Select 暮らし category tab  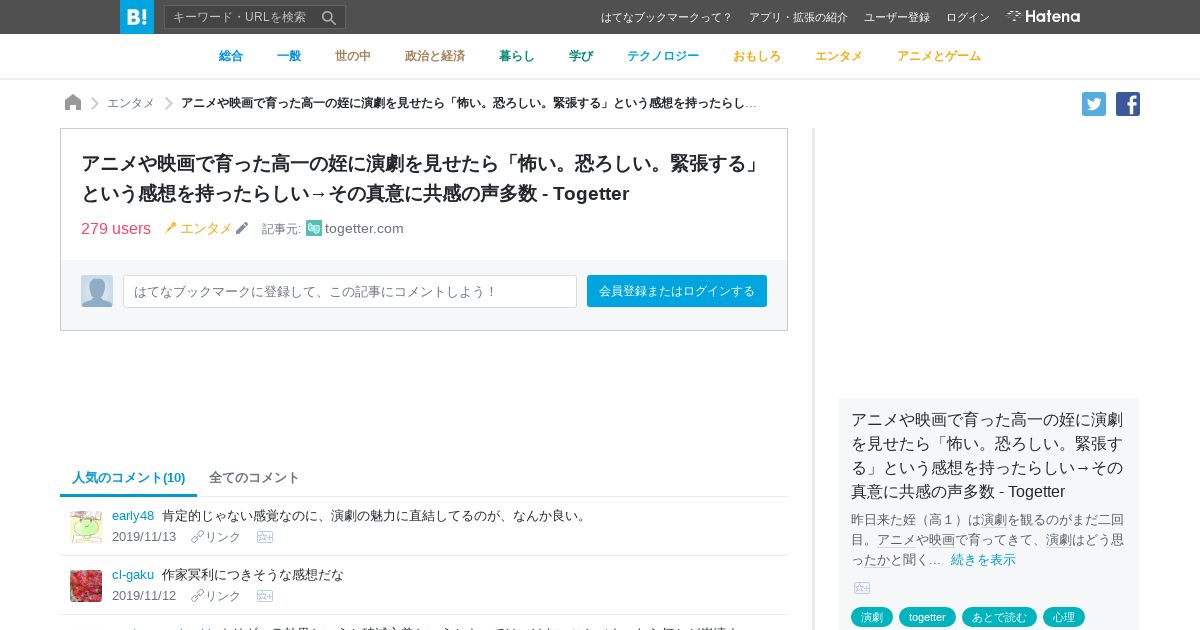517,56
